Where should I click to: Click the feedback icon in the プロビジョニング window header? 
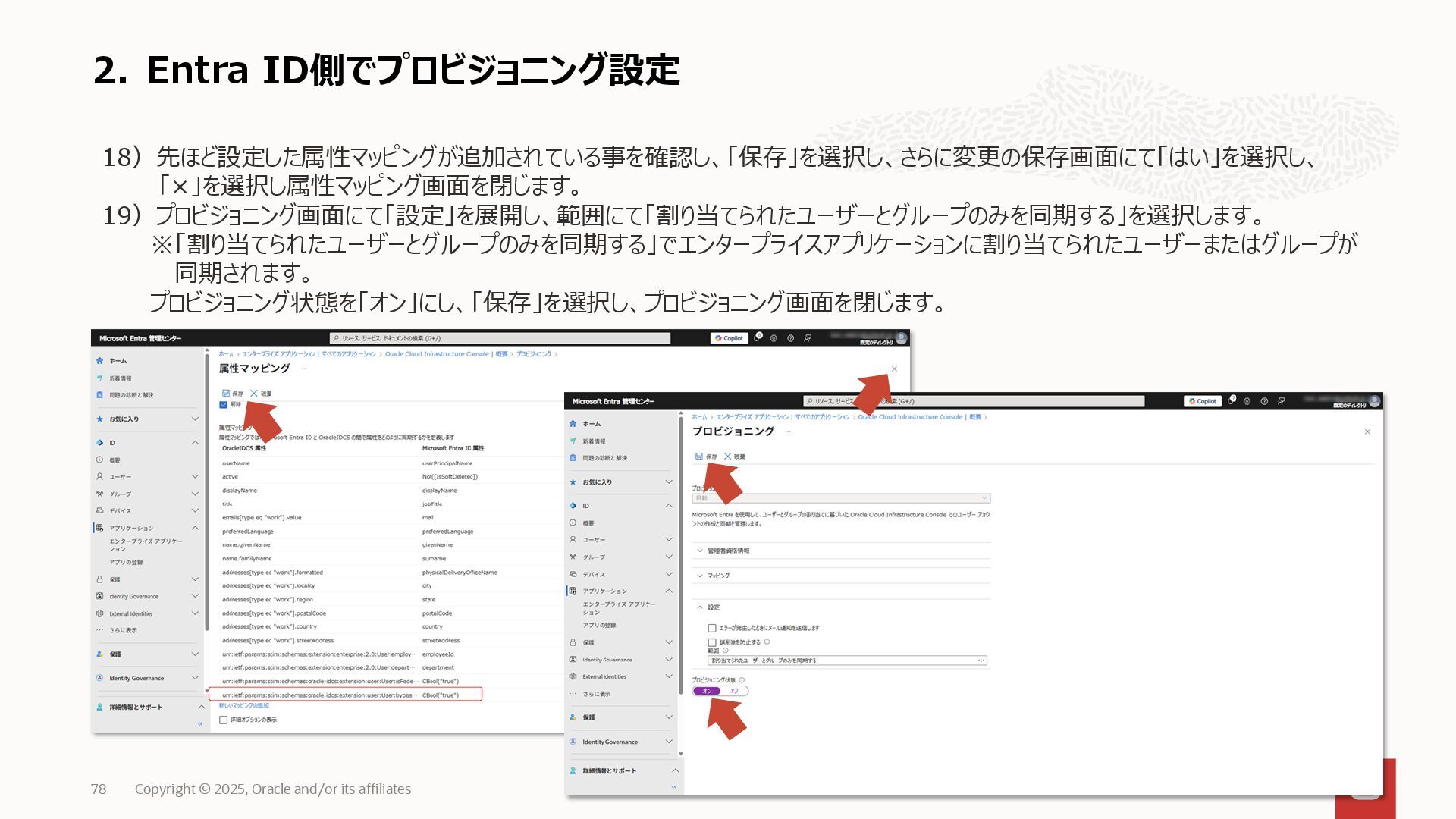pyautogui.click(x=1281, y=401)
